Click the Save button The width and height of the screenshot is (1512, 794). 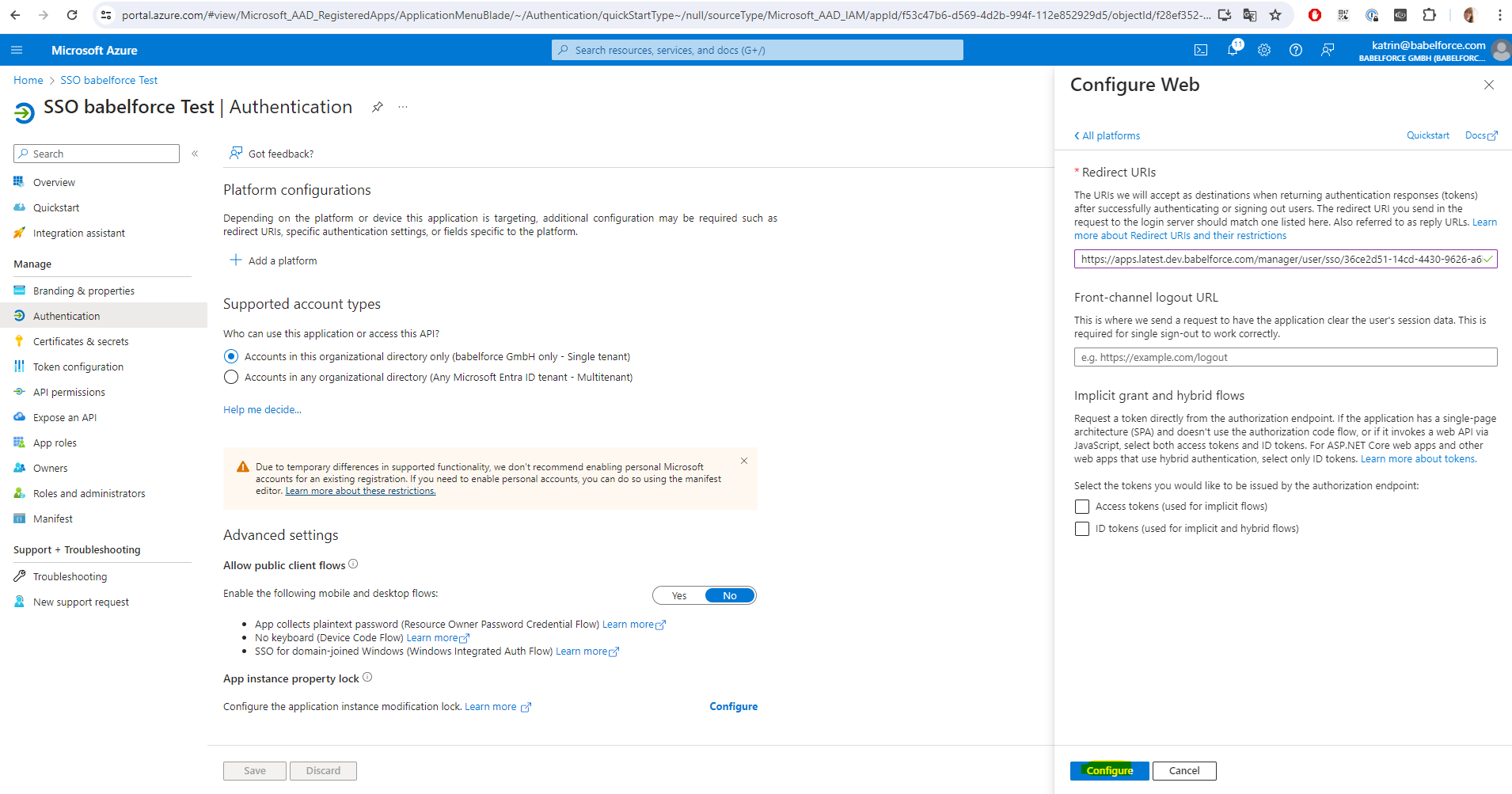click(255, 770)
